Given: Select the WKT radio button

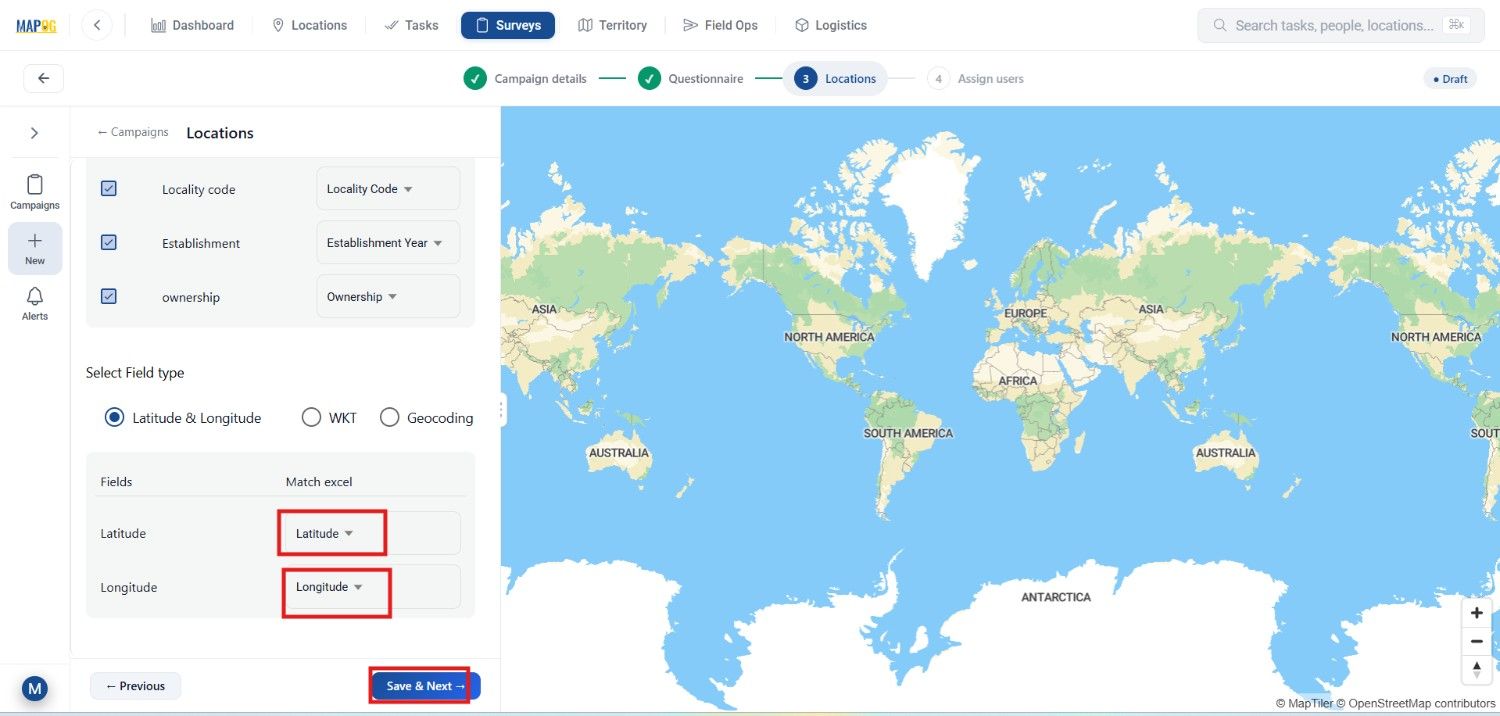Looking at the screenshot, I should coord(311,417).
